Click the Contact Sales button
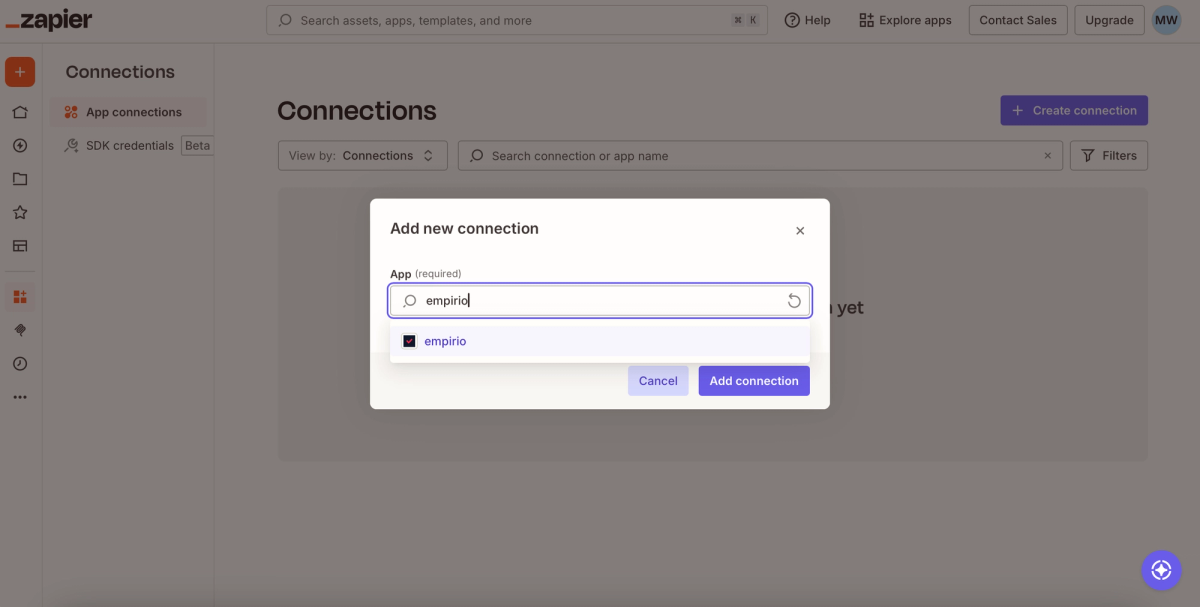The width and height of the screenshot is (1200, 607). [1018, 20]
